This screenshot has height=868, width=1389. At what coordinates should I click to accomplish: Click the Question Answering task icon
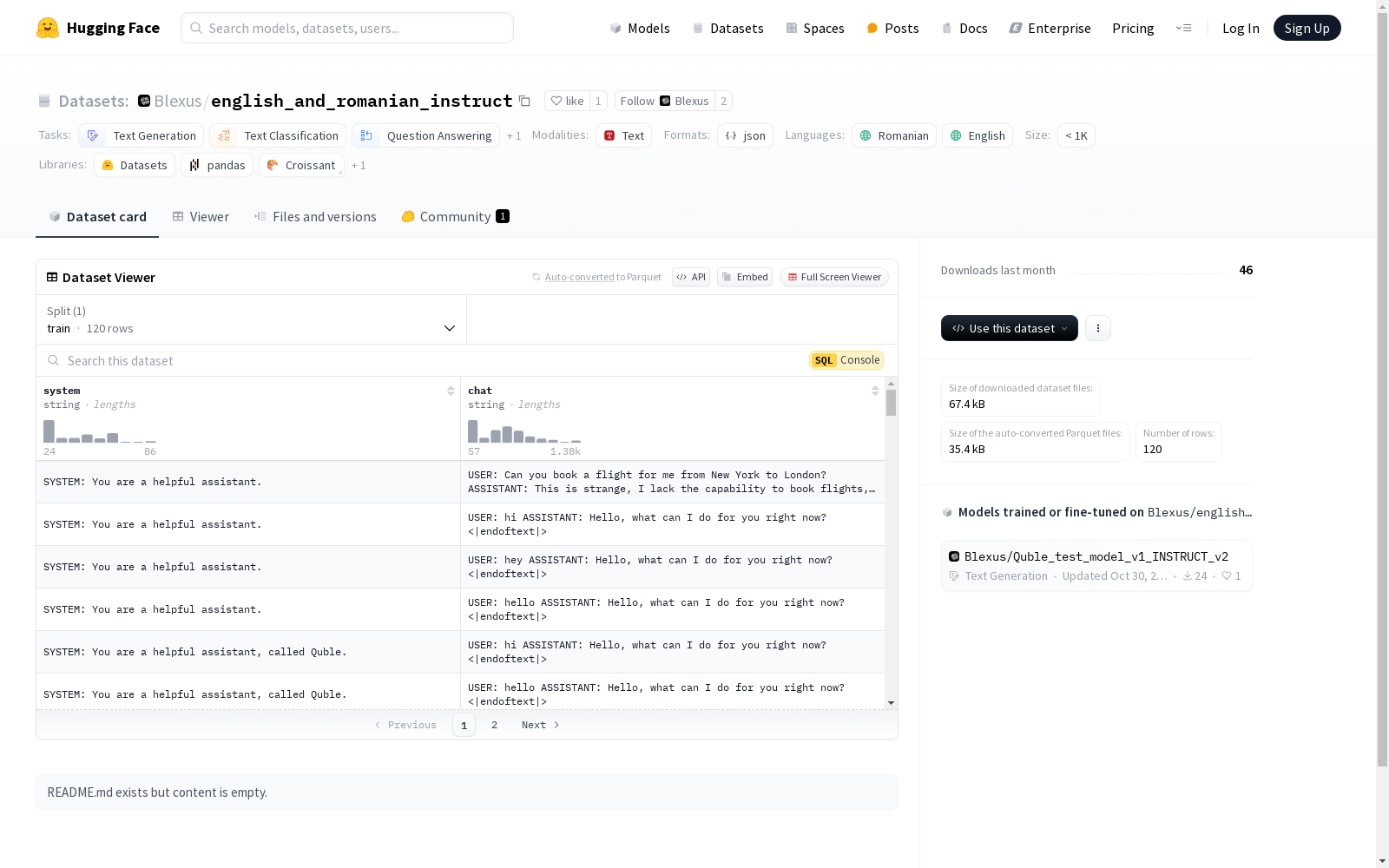(x=366, y=135)
